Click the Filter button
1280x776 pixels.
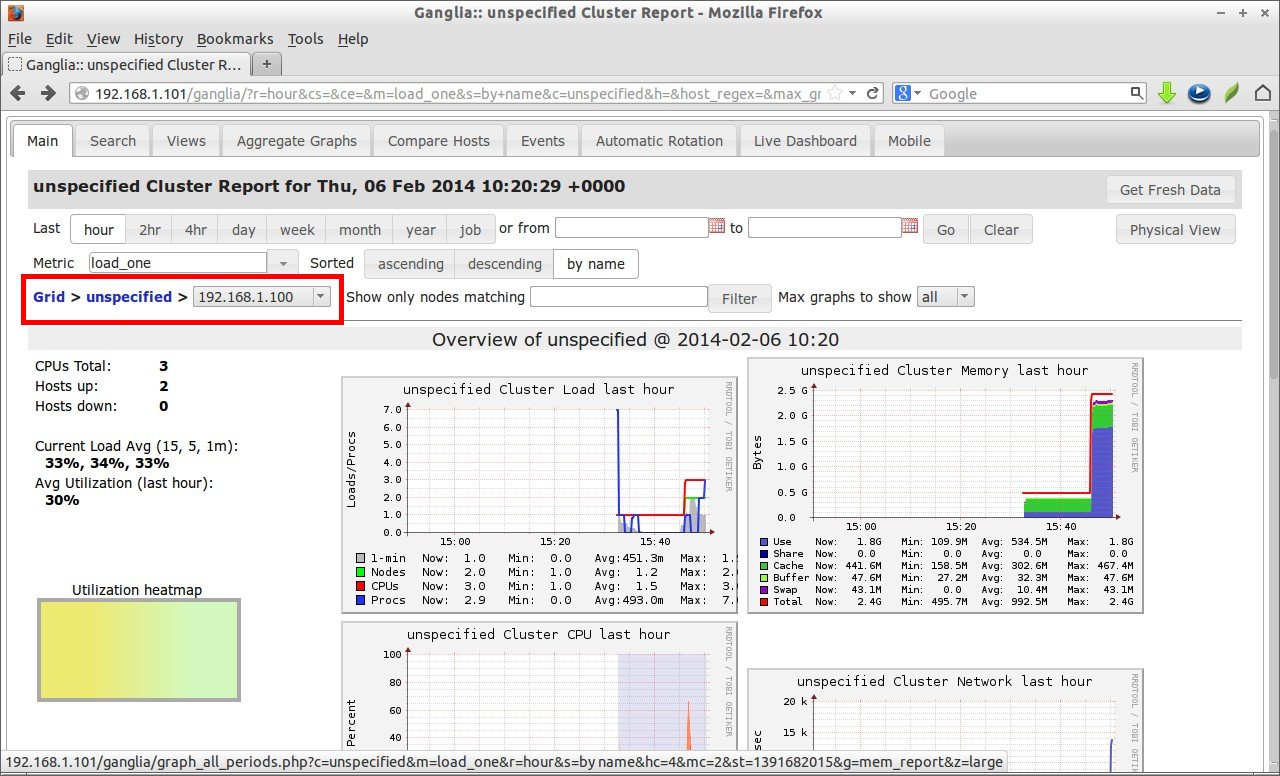pos(739,298)
